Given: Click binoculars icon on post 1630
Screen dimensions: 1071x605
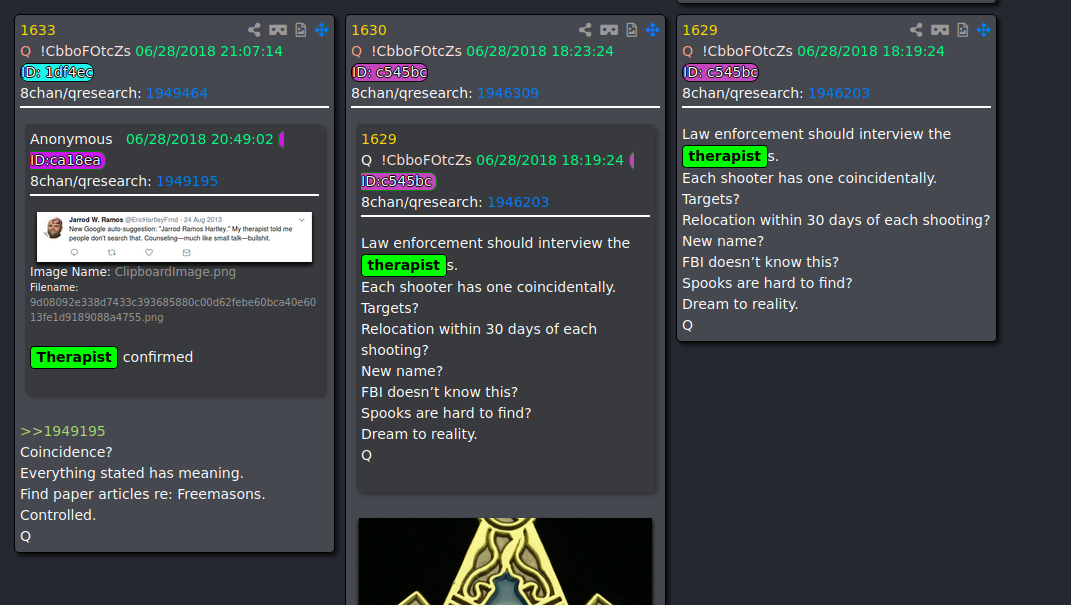Looking at the screenshot, I should coord(609,30).
